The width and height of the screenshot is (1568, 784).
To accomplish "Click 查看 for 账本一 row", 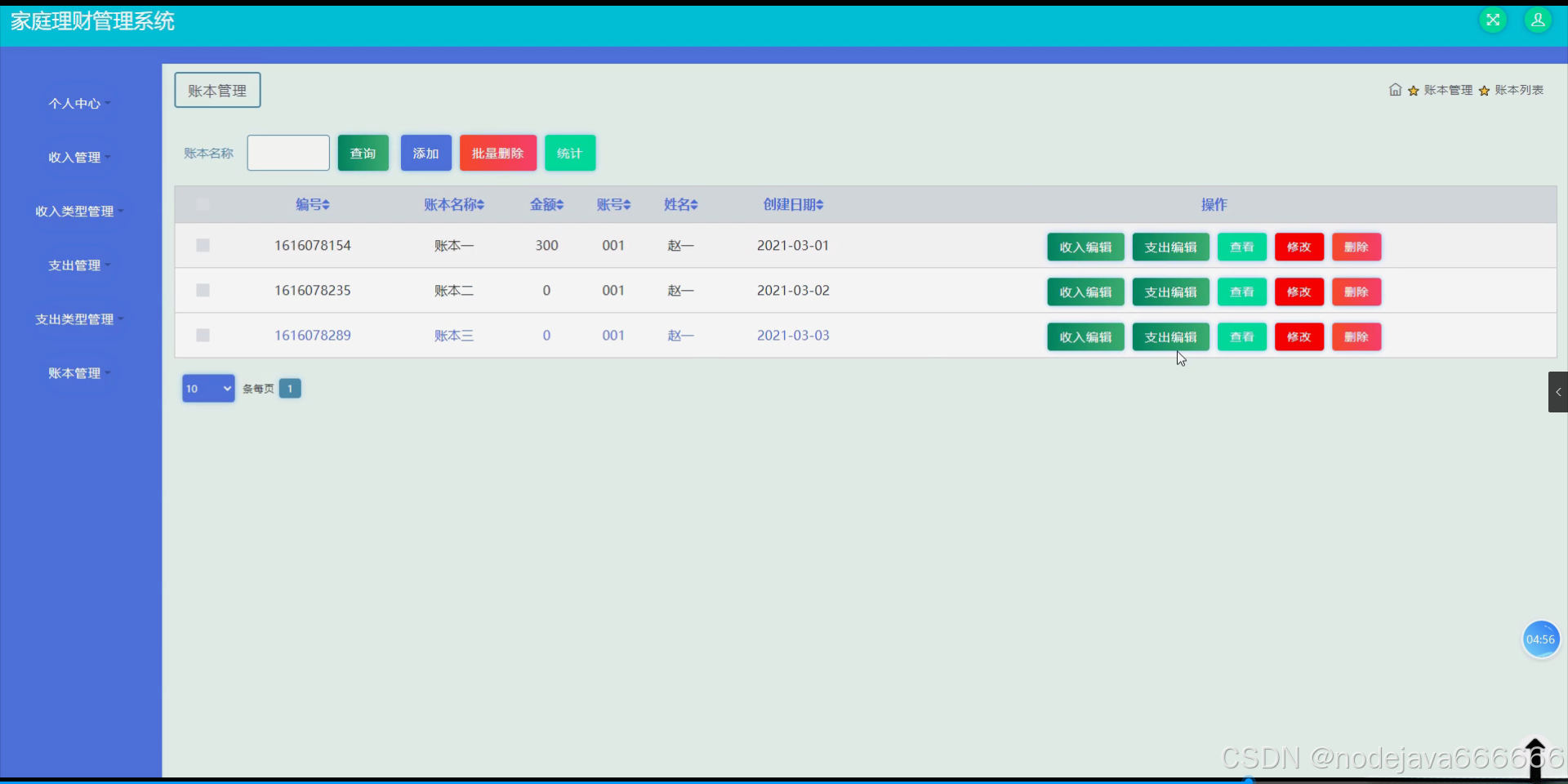I will pyautogui.click(x=1242, y=247).
